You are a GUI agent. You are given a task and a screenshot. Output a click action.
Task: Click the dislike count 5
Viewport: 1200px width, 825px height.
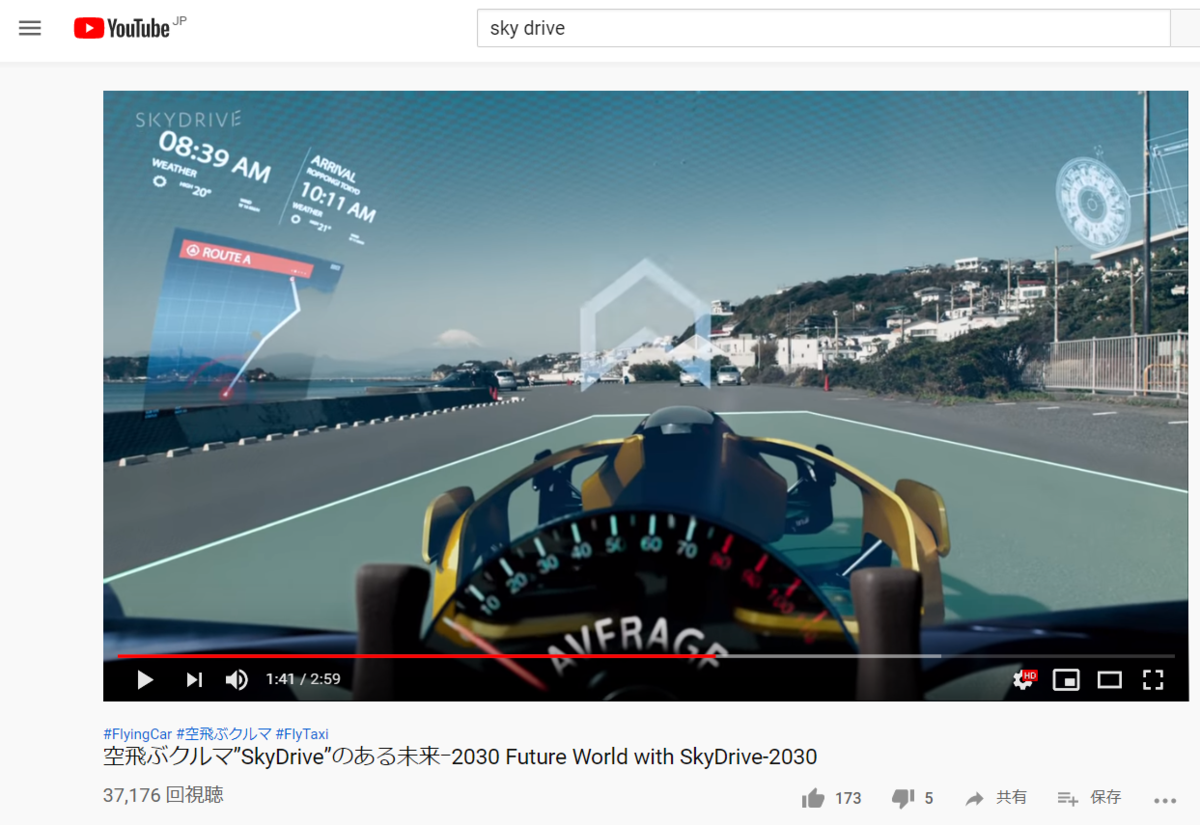pos(929,798)
